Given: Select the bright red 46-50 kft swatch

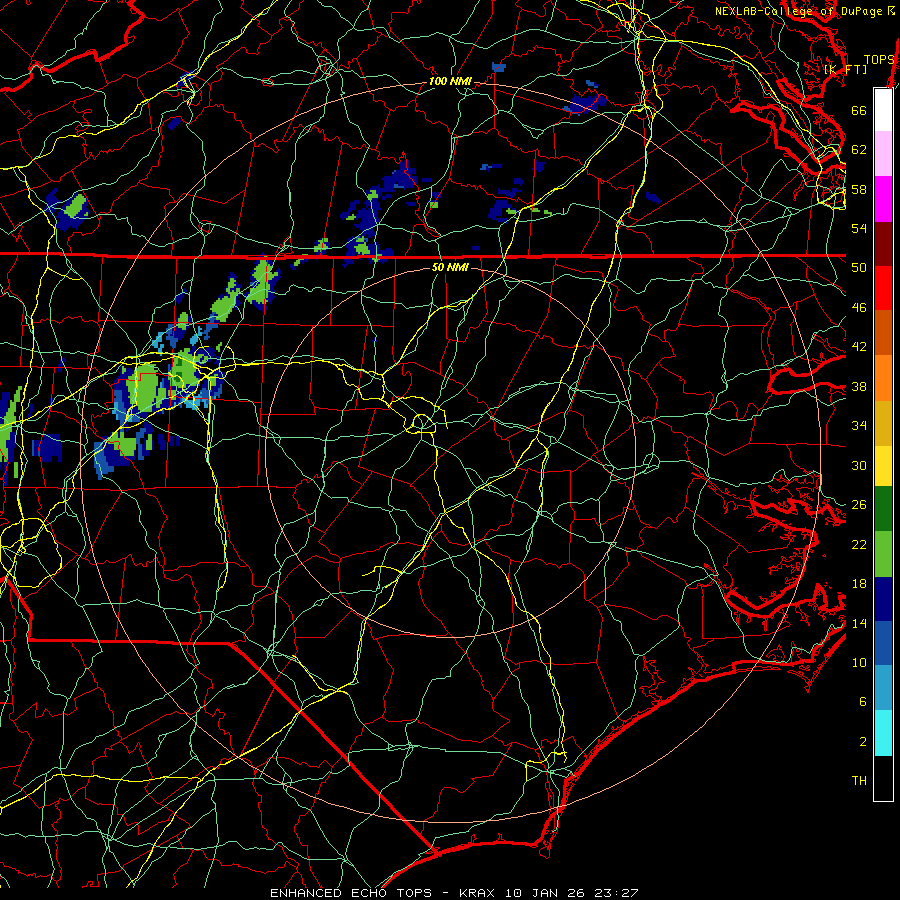Looking at the screenshot, I should (883, 288).
